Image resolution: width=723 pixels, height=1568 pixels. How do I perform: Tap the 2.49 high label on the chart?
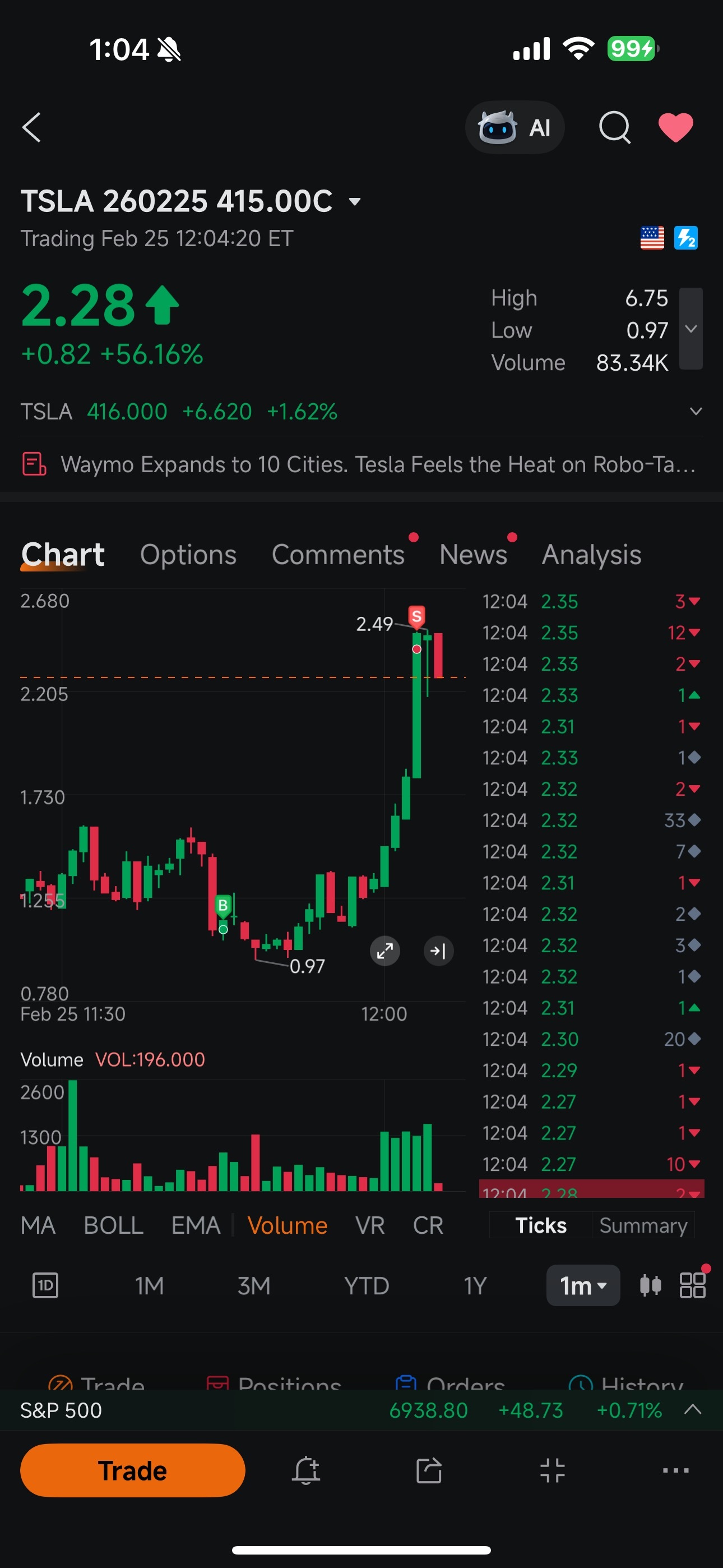point(374,624)
